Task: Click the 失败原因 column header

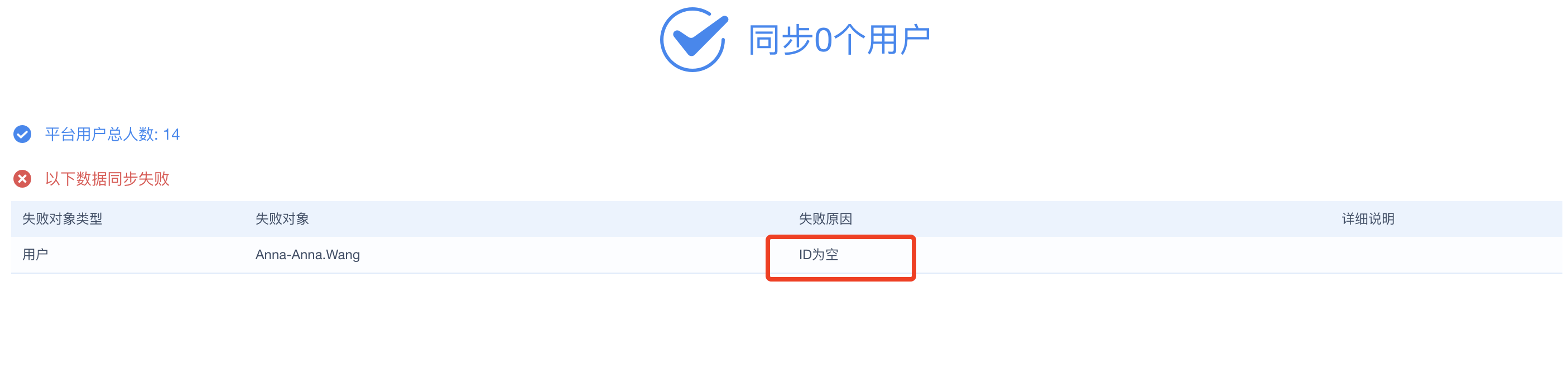Action: click(x=825, y=218)
